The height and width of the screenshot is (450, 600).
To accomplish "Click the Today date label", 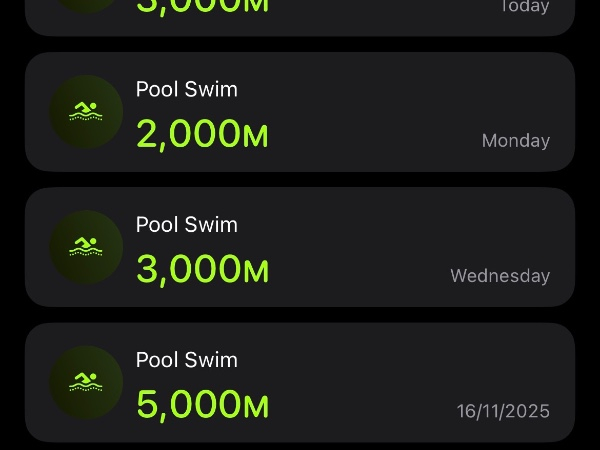I will [x=525, y=7].
